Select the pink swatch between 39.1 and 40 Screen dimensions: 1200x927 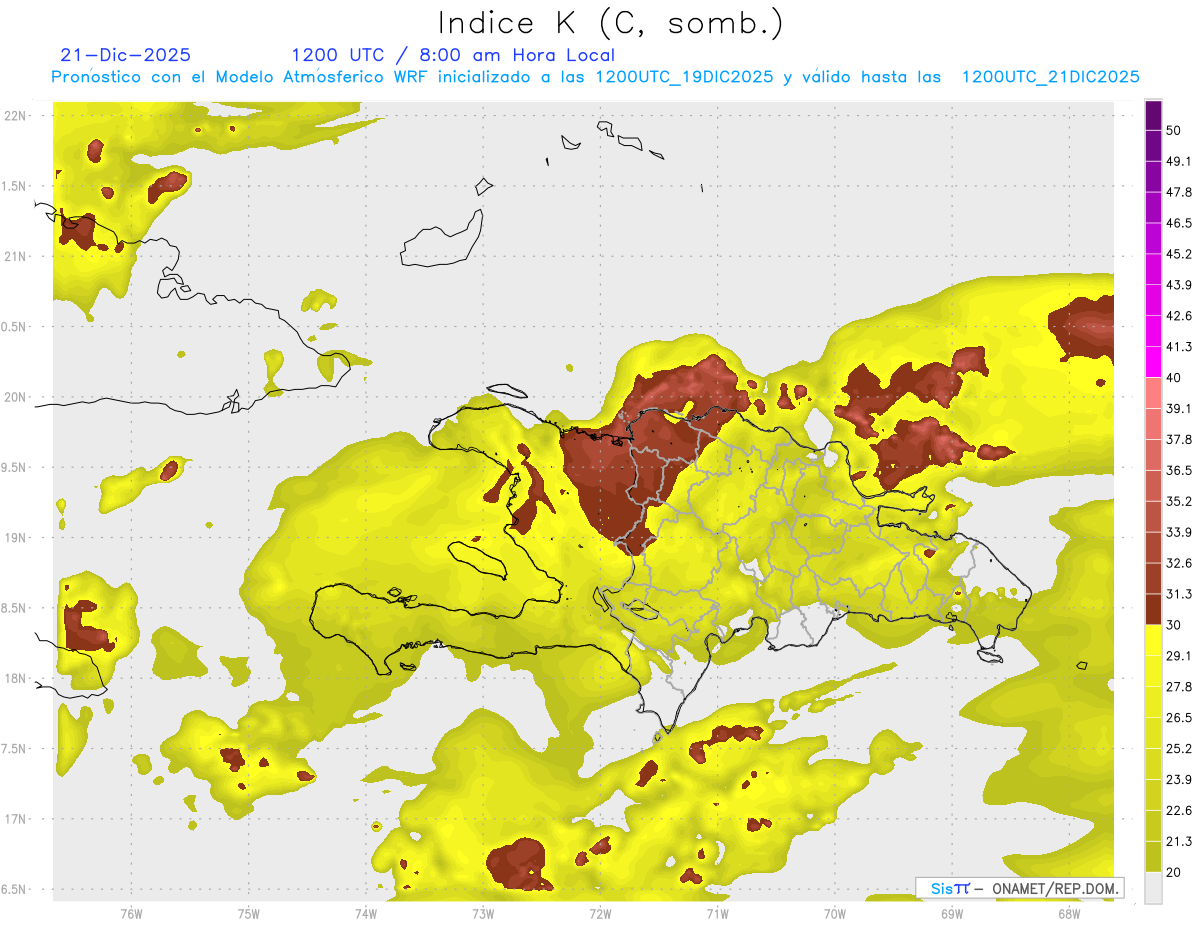point(1153,393)
